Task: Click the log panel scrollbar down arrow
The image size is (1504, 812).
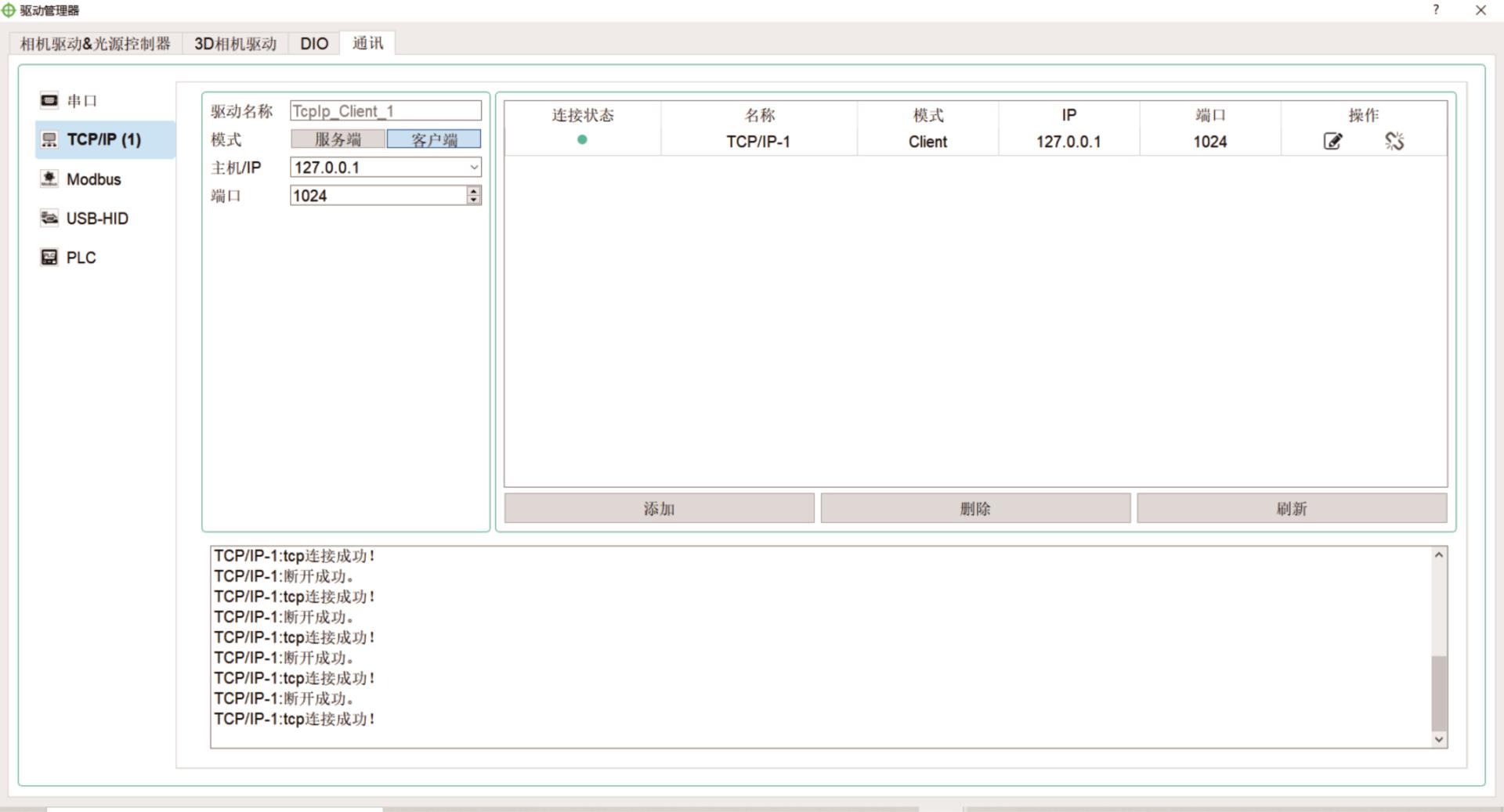Action: coord(1437,738)
